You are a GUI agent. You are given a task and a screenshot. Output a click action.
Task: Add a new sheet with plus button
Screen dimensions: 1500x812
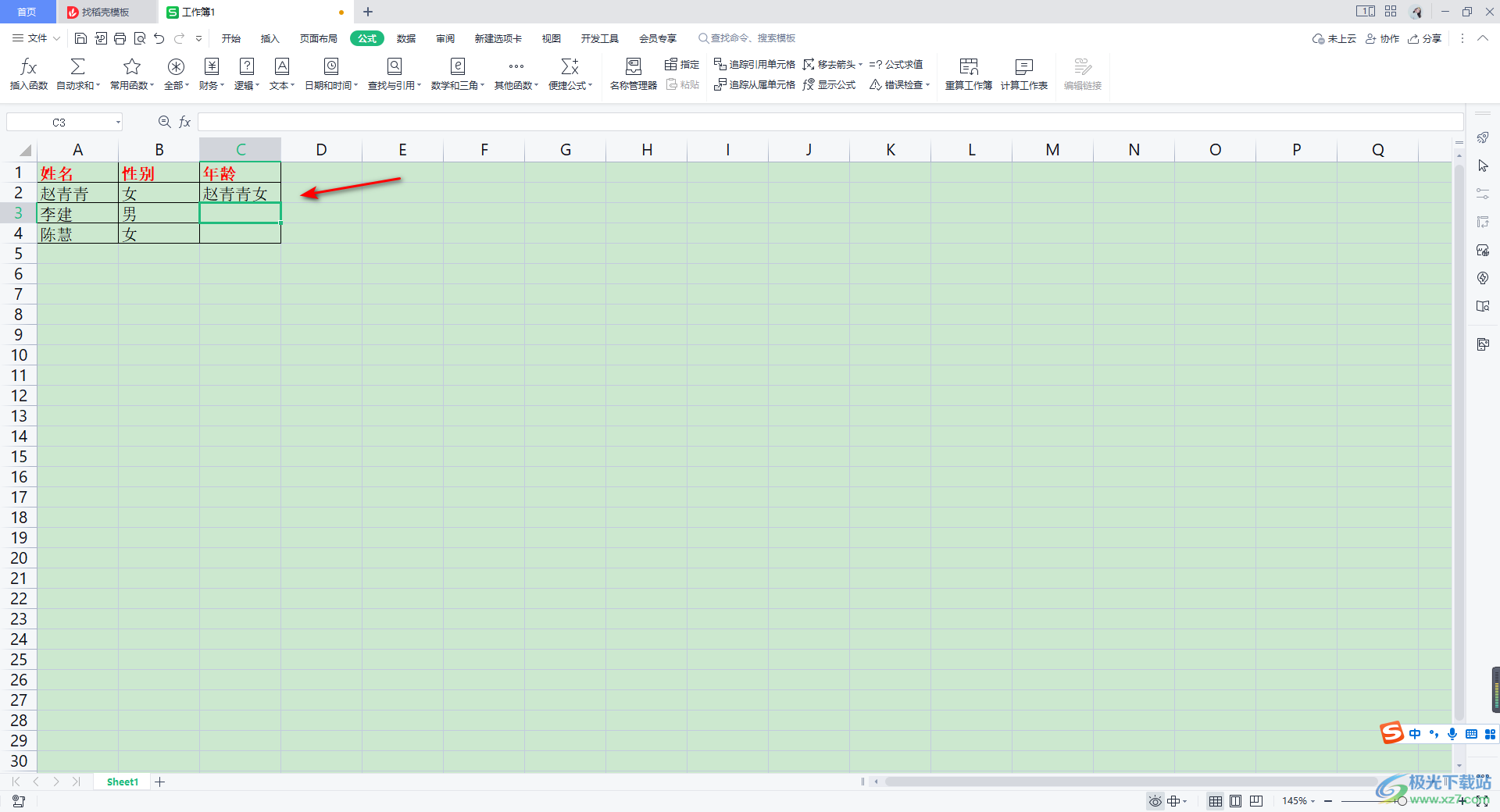point(160,782)
